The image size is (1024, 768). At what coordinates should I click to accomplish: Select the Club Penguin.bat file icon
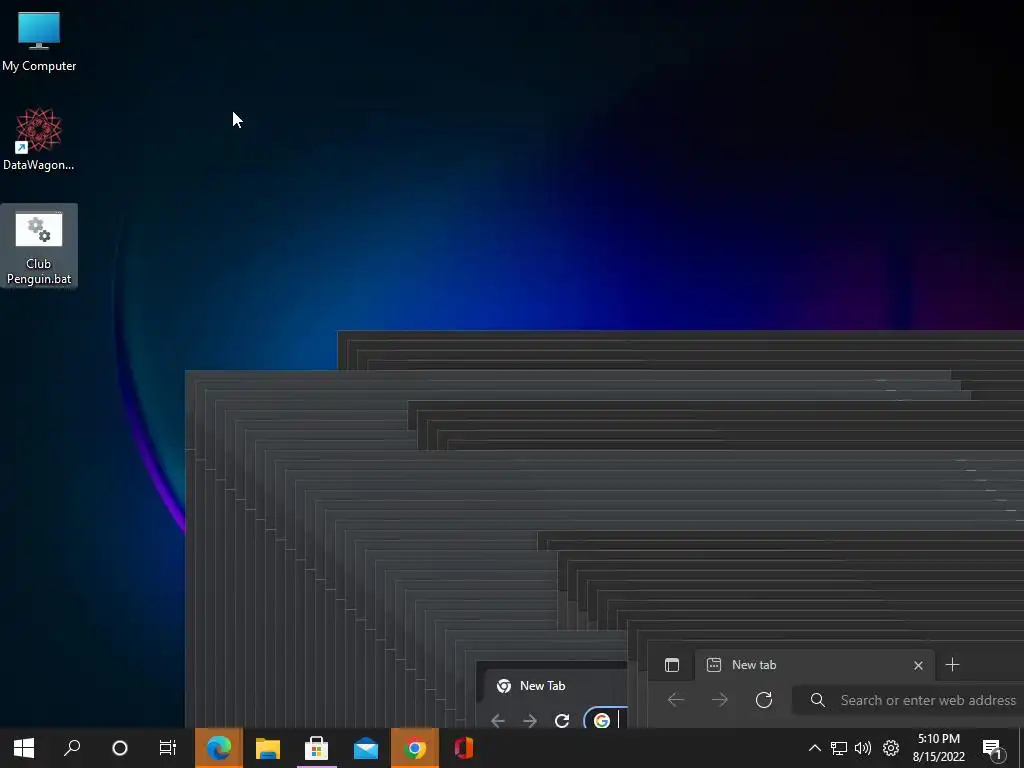(39, 246)
